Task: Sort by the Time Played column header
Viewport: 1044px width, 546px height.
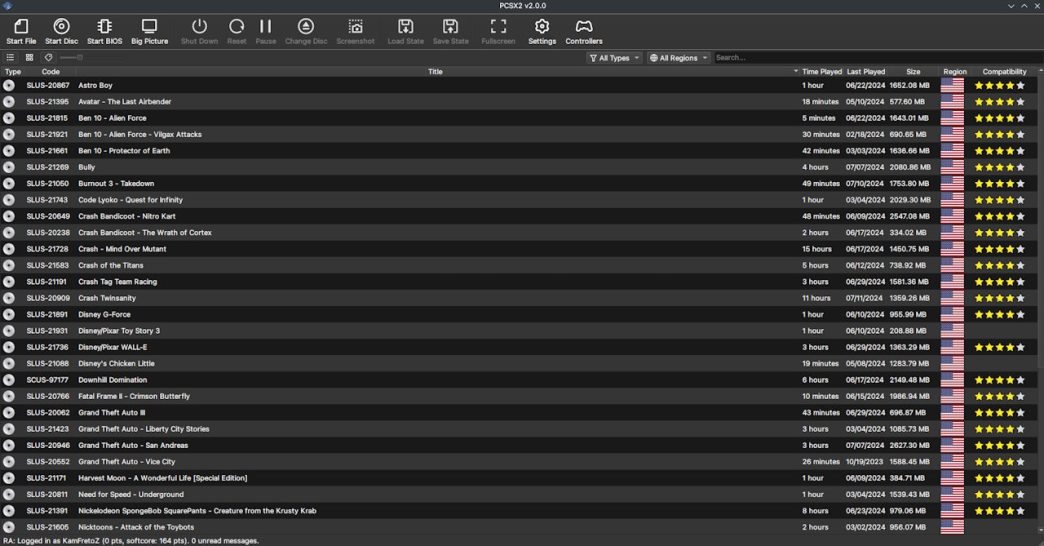Action: pos(822,71)
